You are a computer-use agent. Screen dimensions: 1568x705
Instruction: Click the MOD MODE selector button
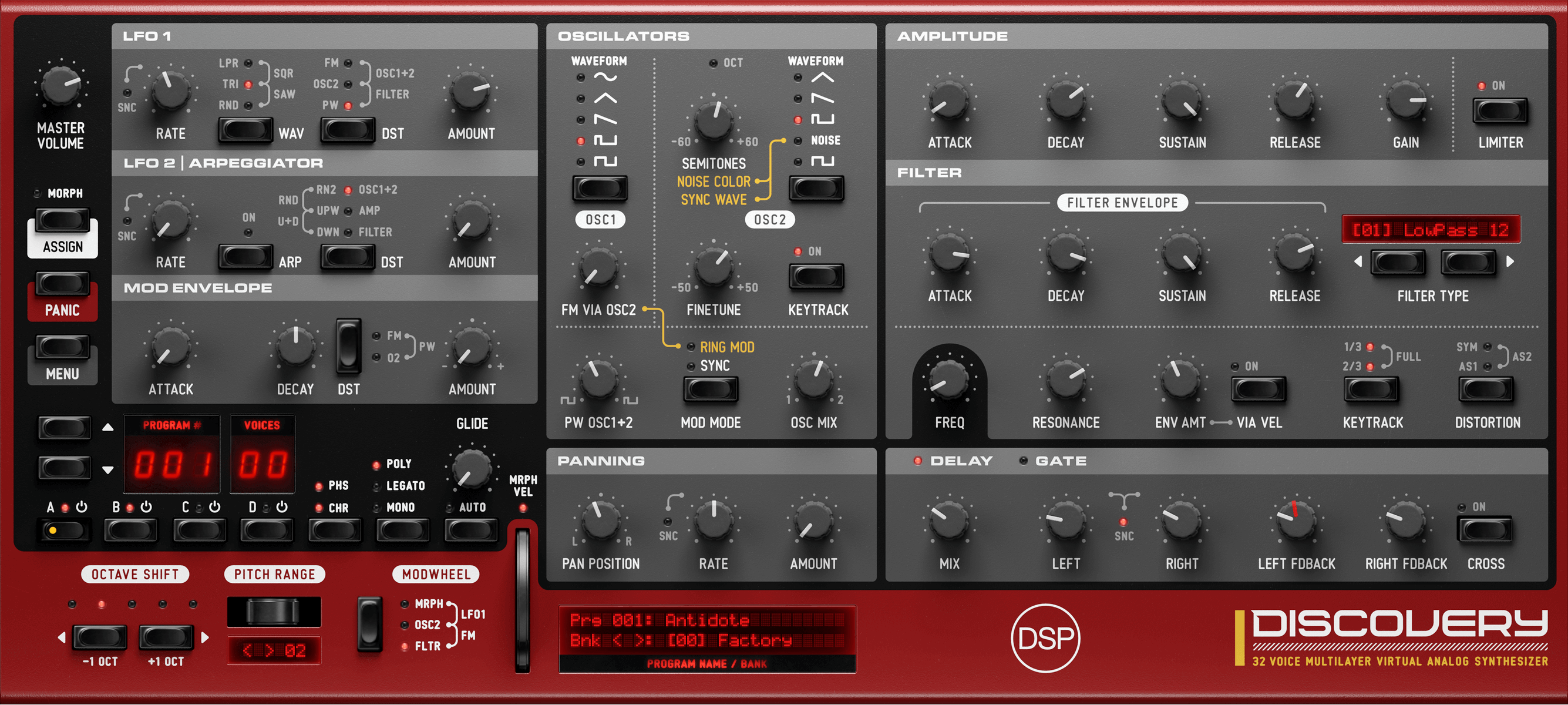click(711, 390)
